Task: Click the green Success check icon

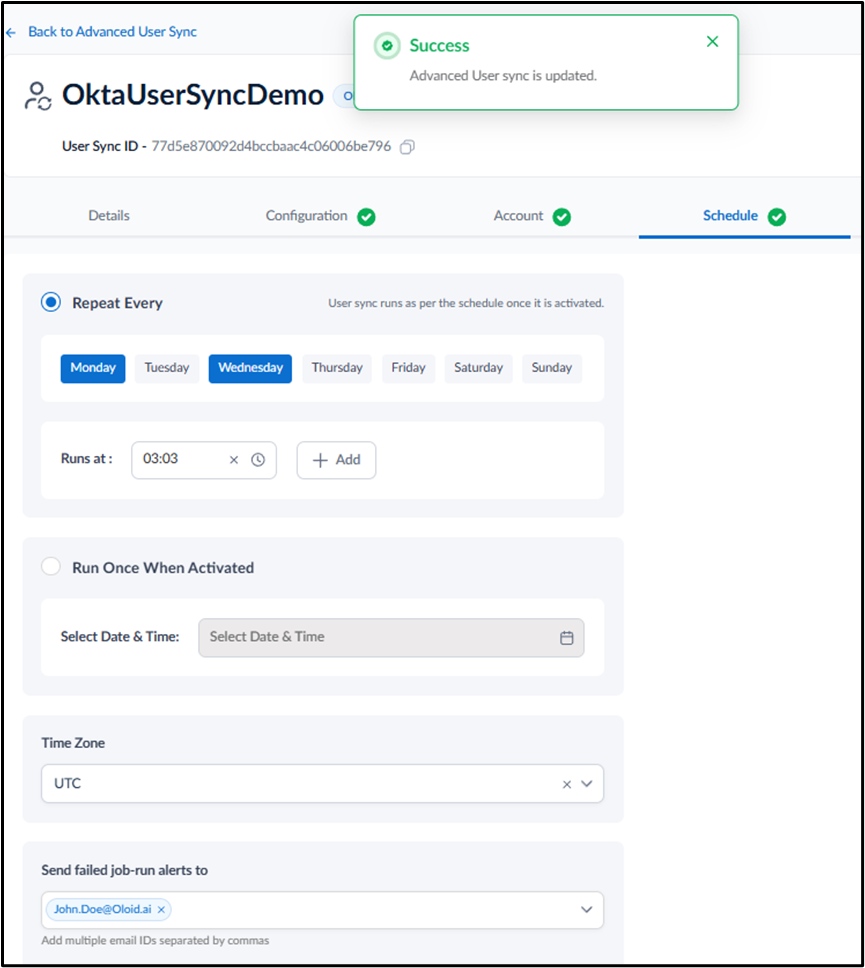Action: pos(387,46)
